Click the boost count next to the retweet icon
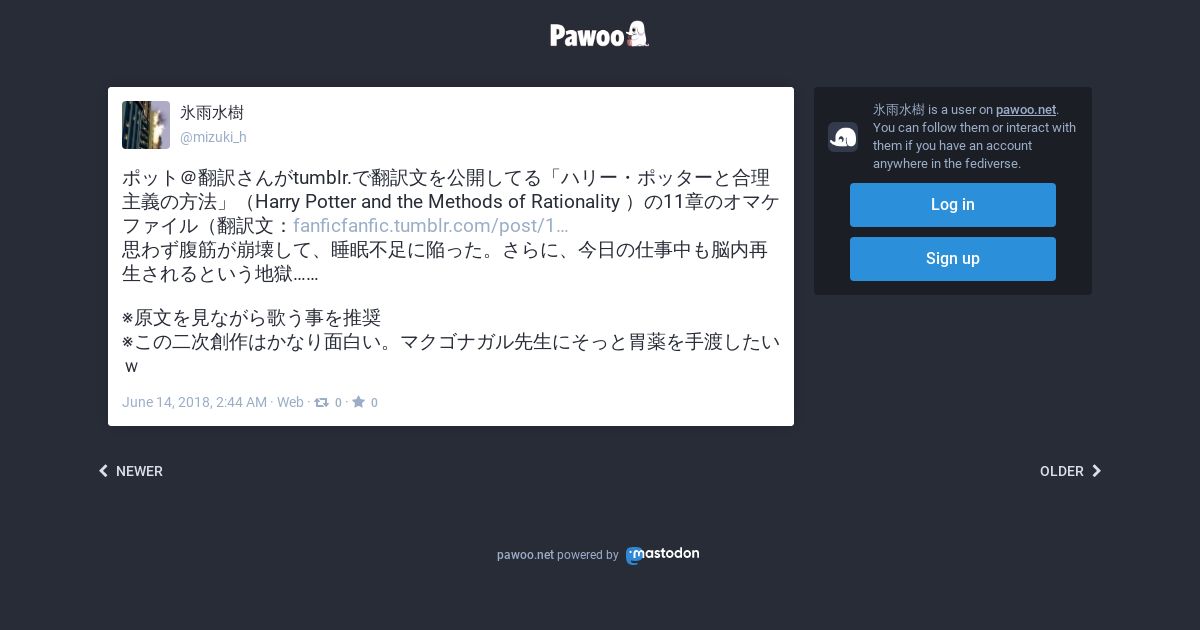 pos(338,403)
